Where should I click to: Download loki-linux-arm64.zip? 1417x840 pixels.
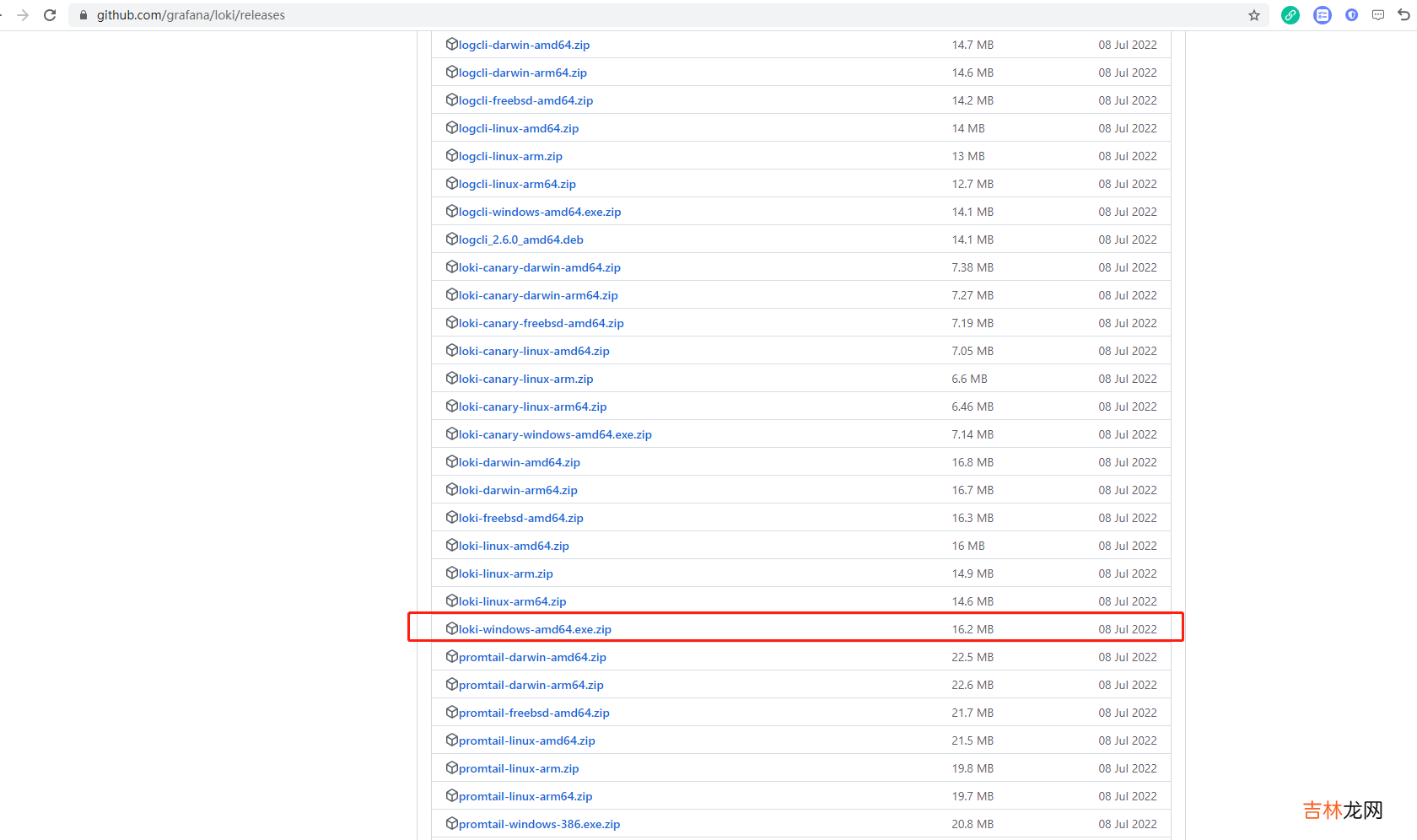click(x=513, y=601)
